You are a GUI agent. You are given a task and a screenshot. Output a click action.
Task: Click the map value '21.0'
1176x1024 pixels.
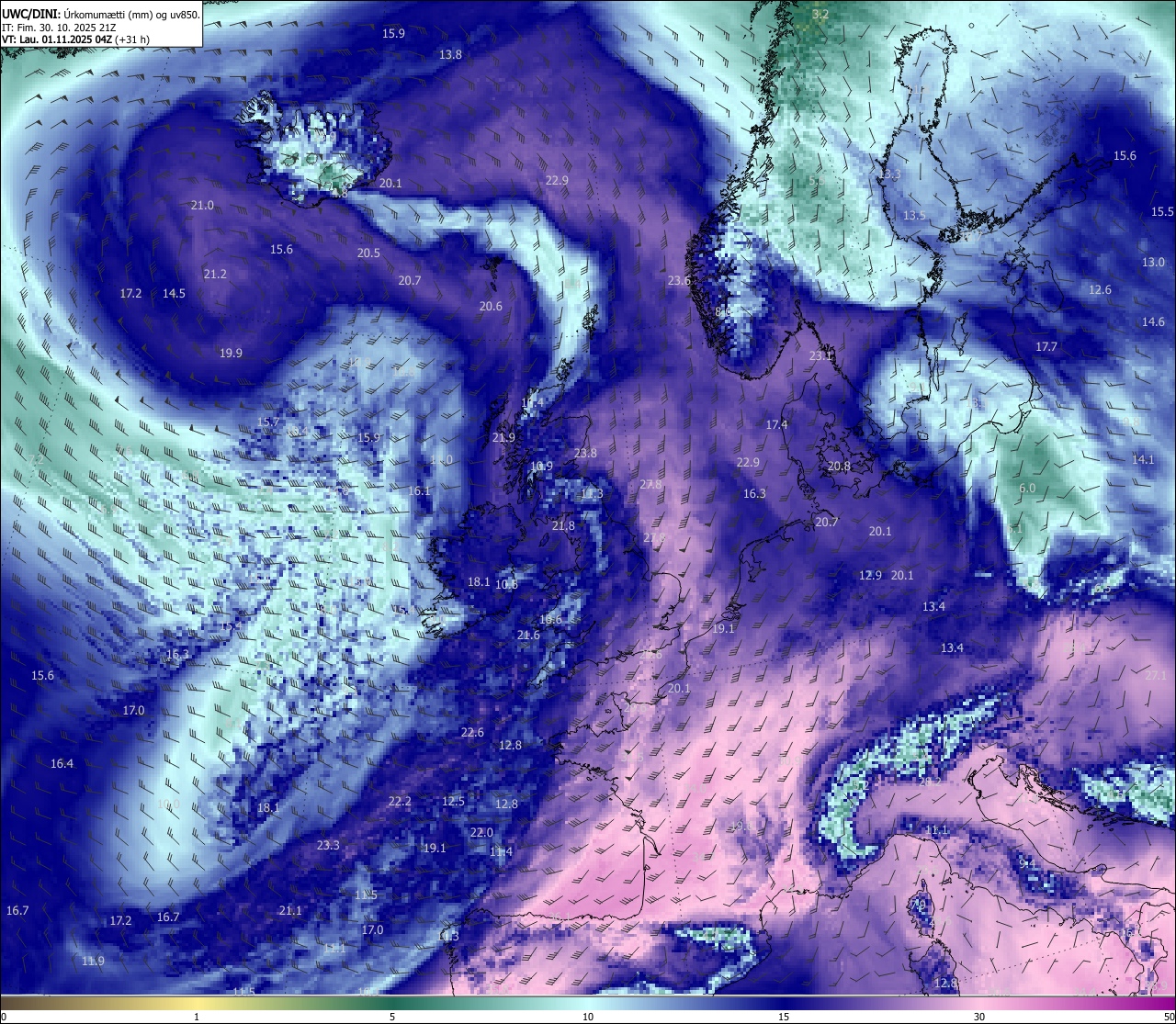click(x=202, y=206)
